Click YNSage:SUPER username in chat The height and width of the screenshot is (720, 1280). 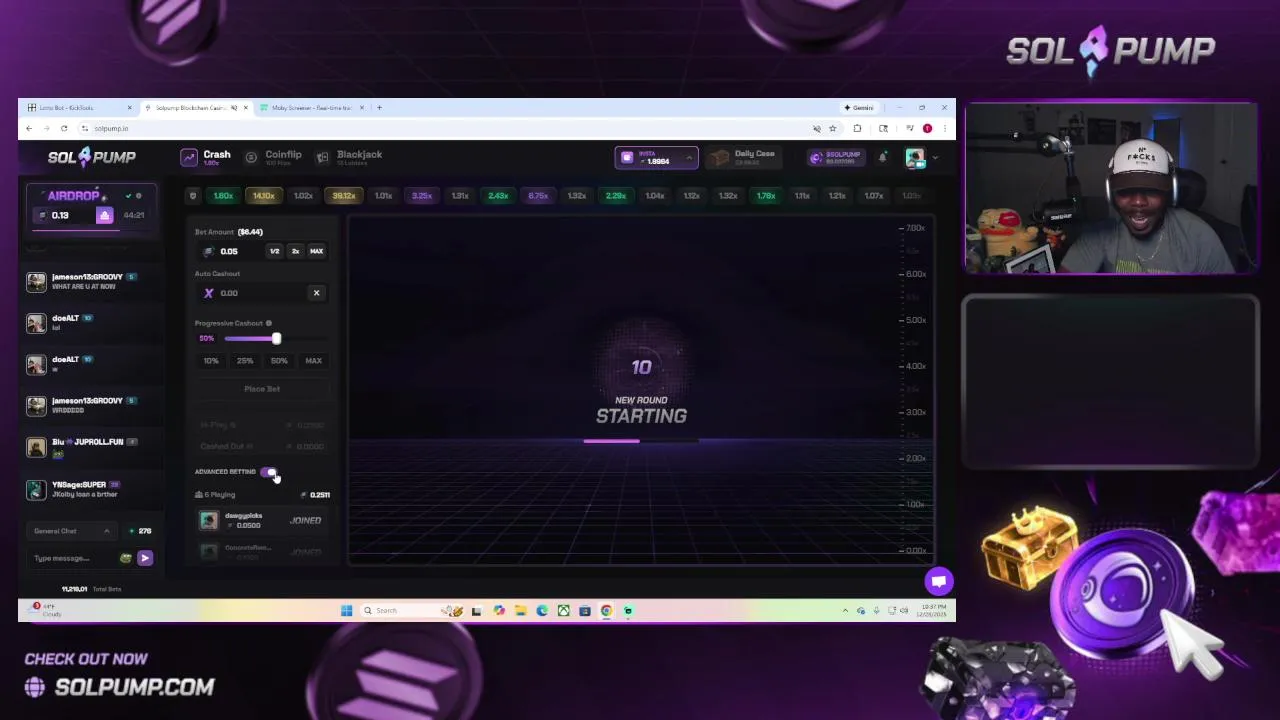[79, 485]
